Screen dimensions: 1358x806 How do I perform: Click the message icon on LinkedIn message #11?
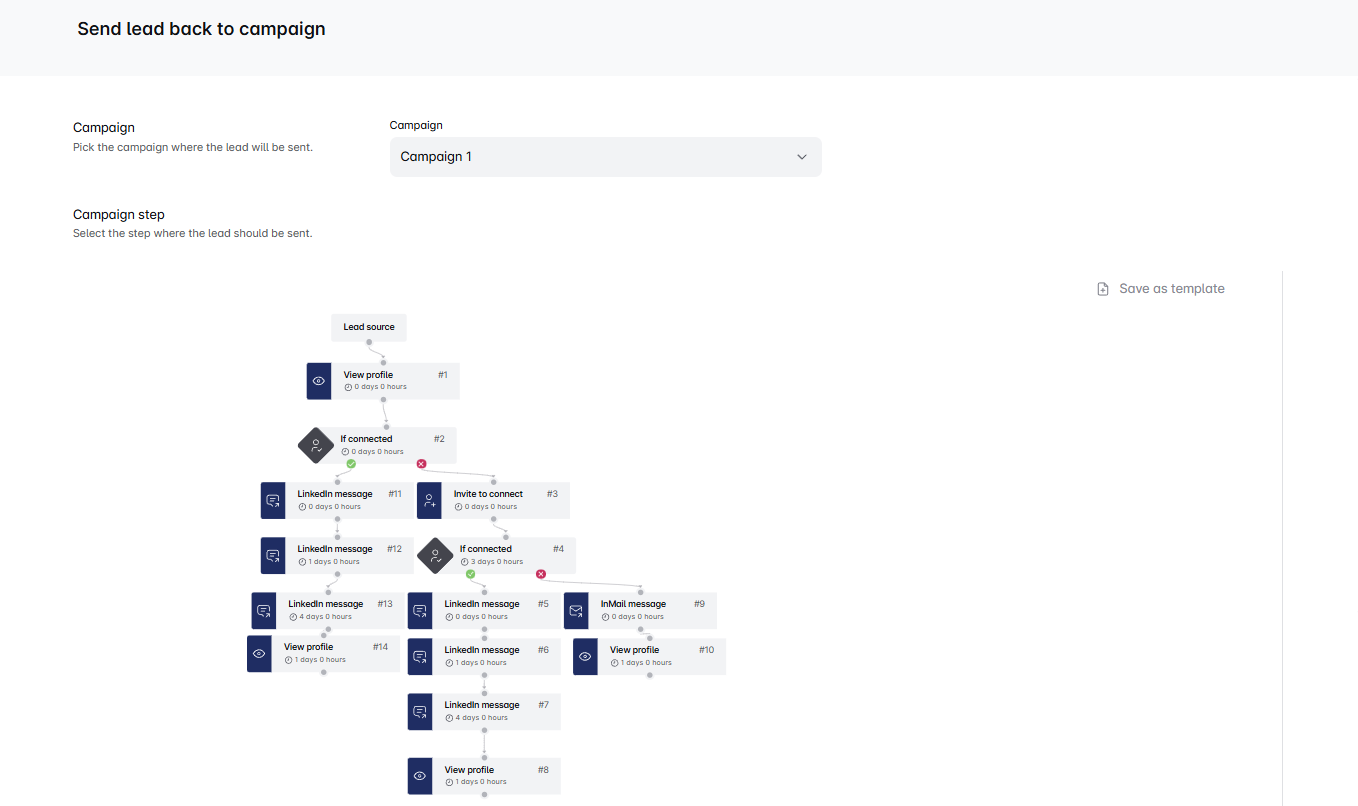pyautogui.click(x=273, y=500)
